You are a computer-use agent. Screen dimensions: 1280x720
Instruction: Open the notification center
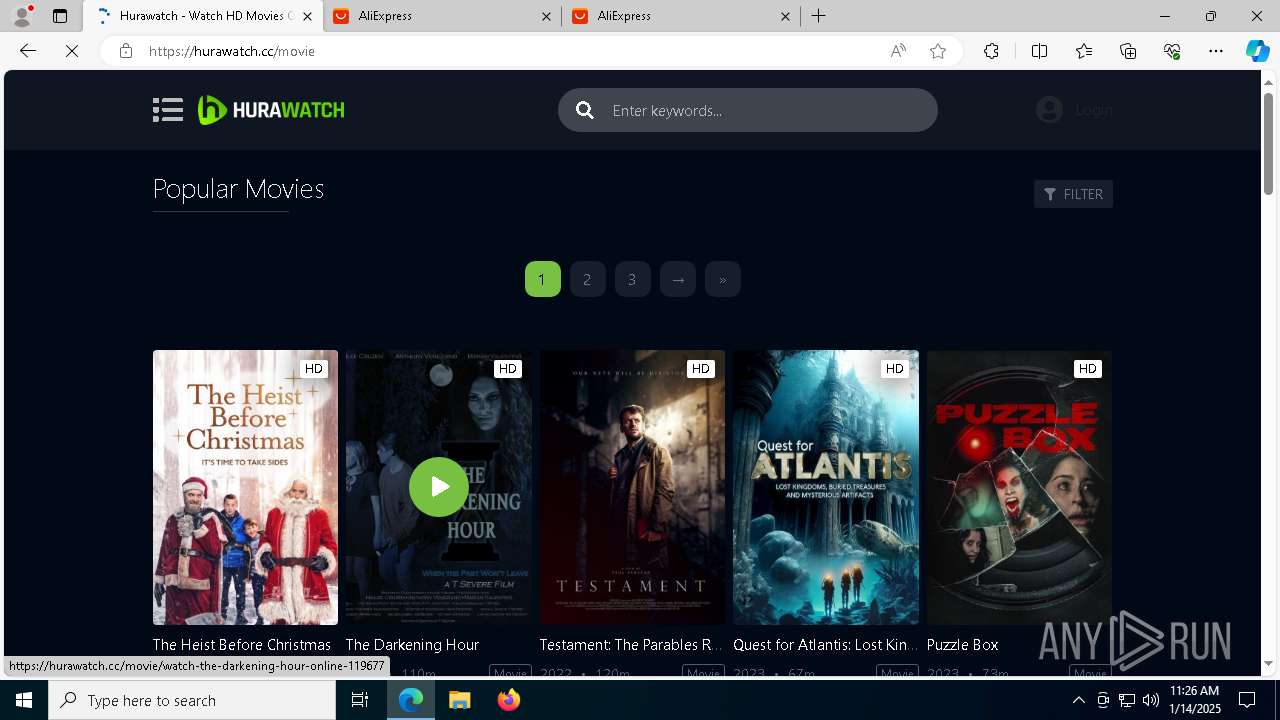click(x=1247, y=700)
